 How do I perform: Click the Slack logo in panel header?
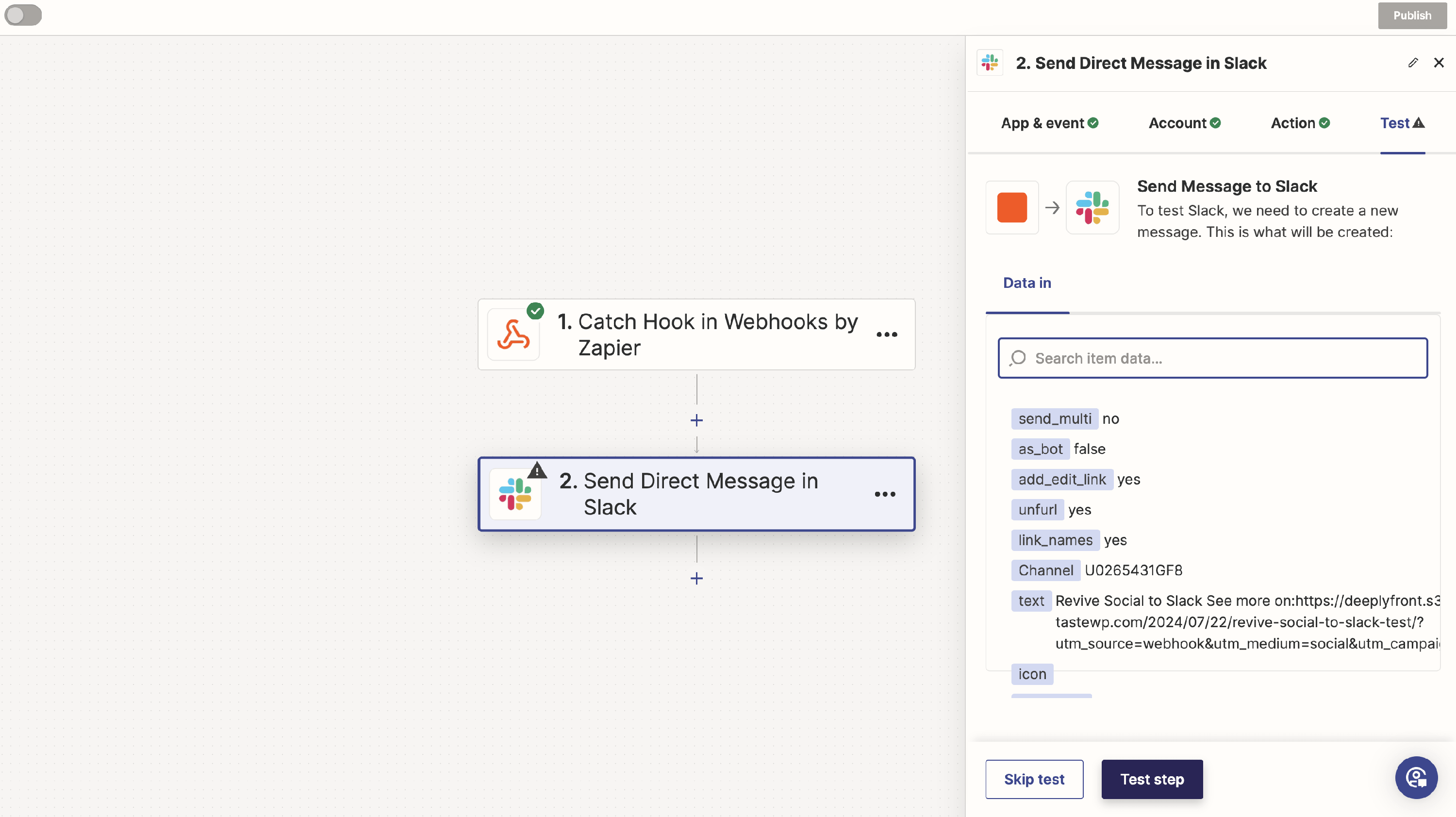[990, 63]
